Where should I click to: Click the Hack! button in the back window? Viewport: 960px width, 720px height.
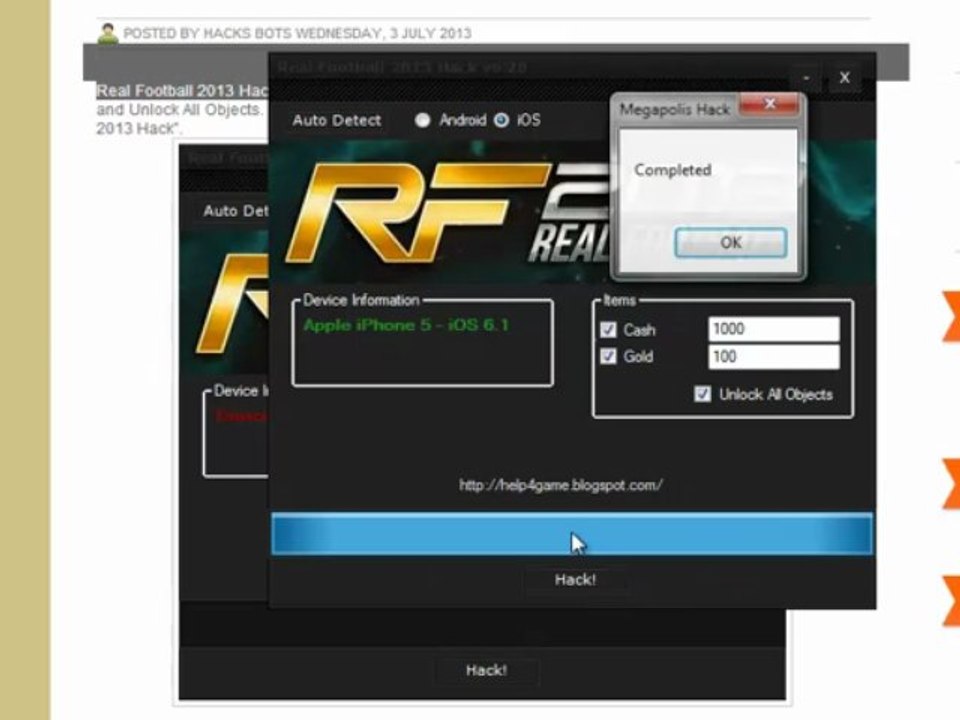(x=486, y=670)
